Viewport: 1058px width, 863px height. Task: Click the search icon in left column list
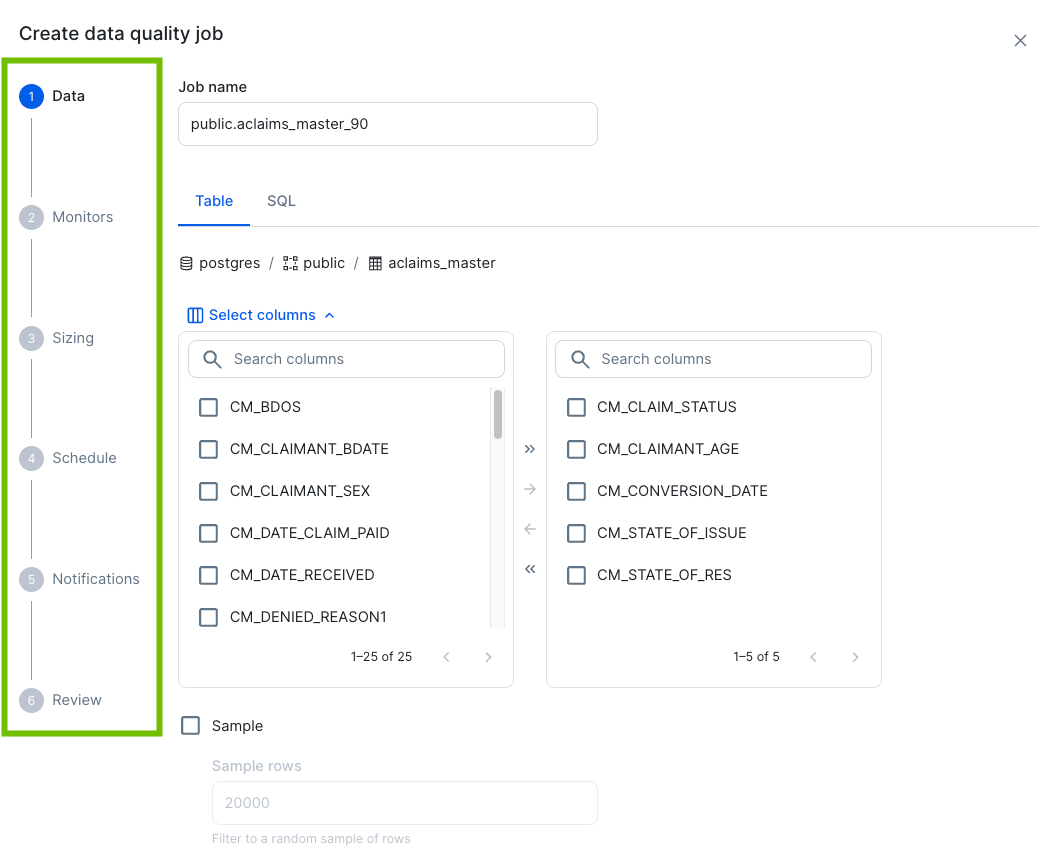coord(211,358)
